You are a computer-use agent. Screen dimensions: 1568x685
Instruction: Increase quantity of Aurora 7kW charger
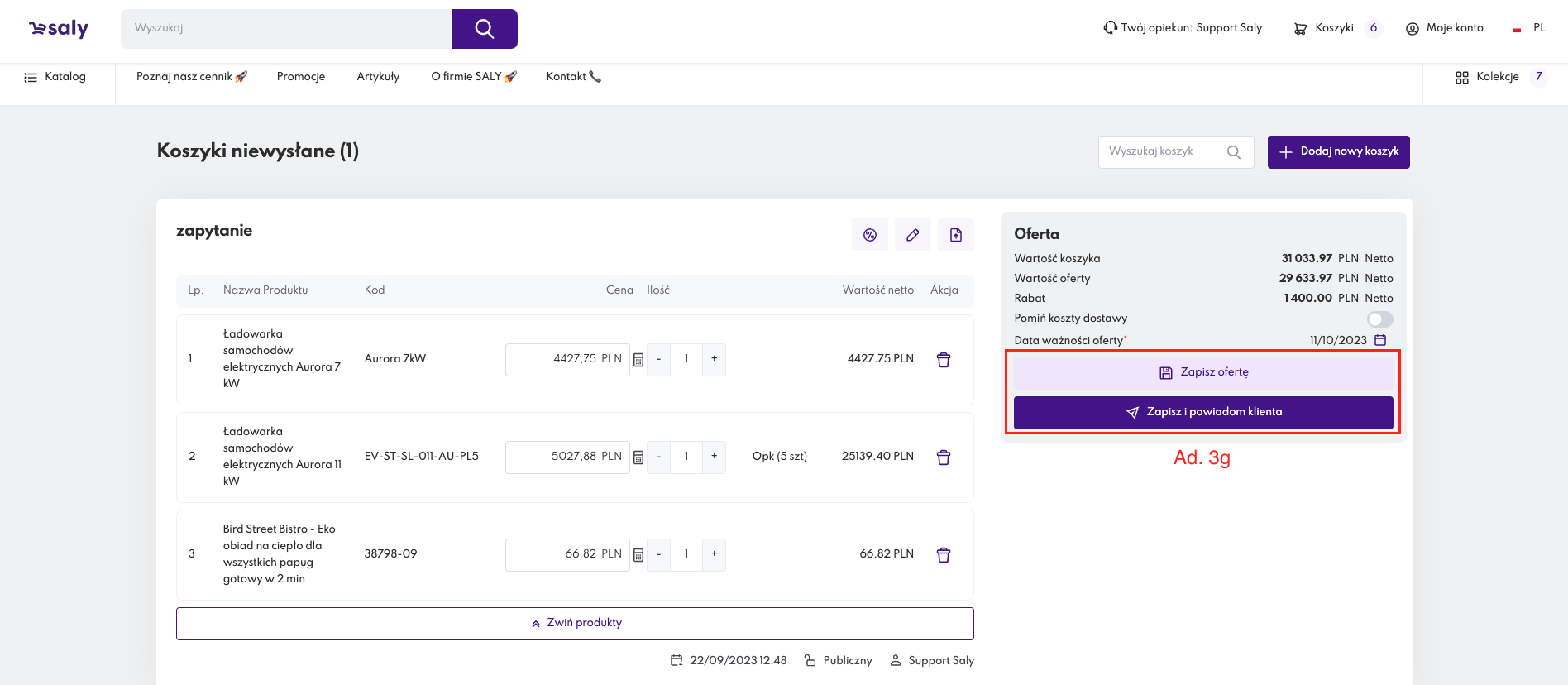tap(714, 359)
